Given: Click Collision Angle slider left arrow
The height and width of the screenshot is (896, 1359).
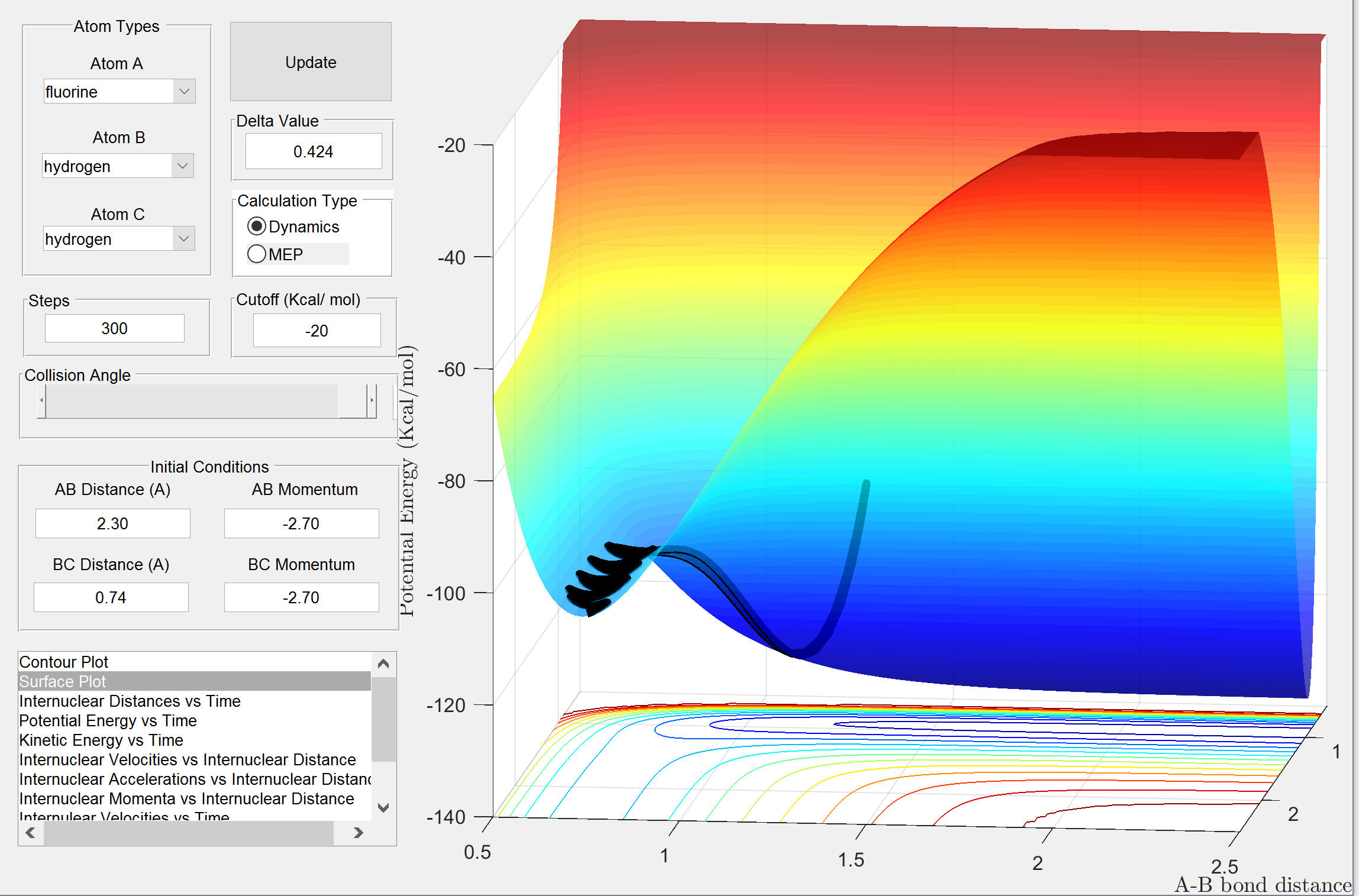Looking at the screenshot, I should coord(41,401).
